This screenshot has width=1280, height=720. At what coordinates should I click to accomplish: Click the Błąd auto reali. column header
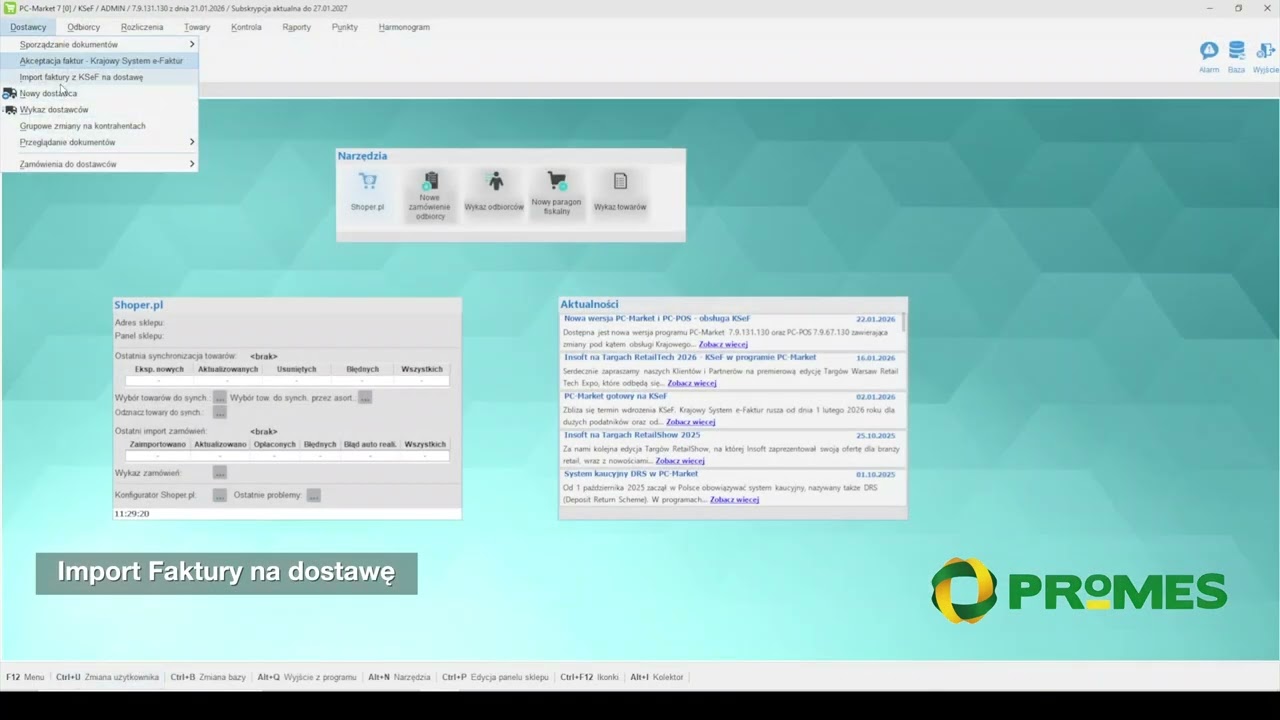(370, 444)
